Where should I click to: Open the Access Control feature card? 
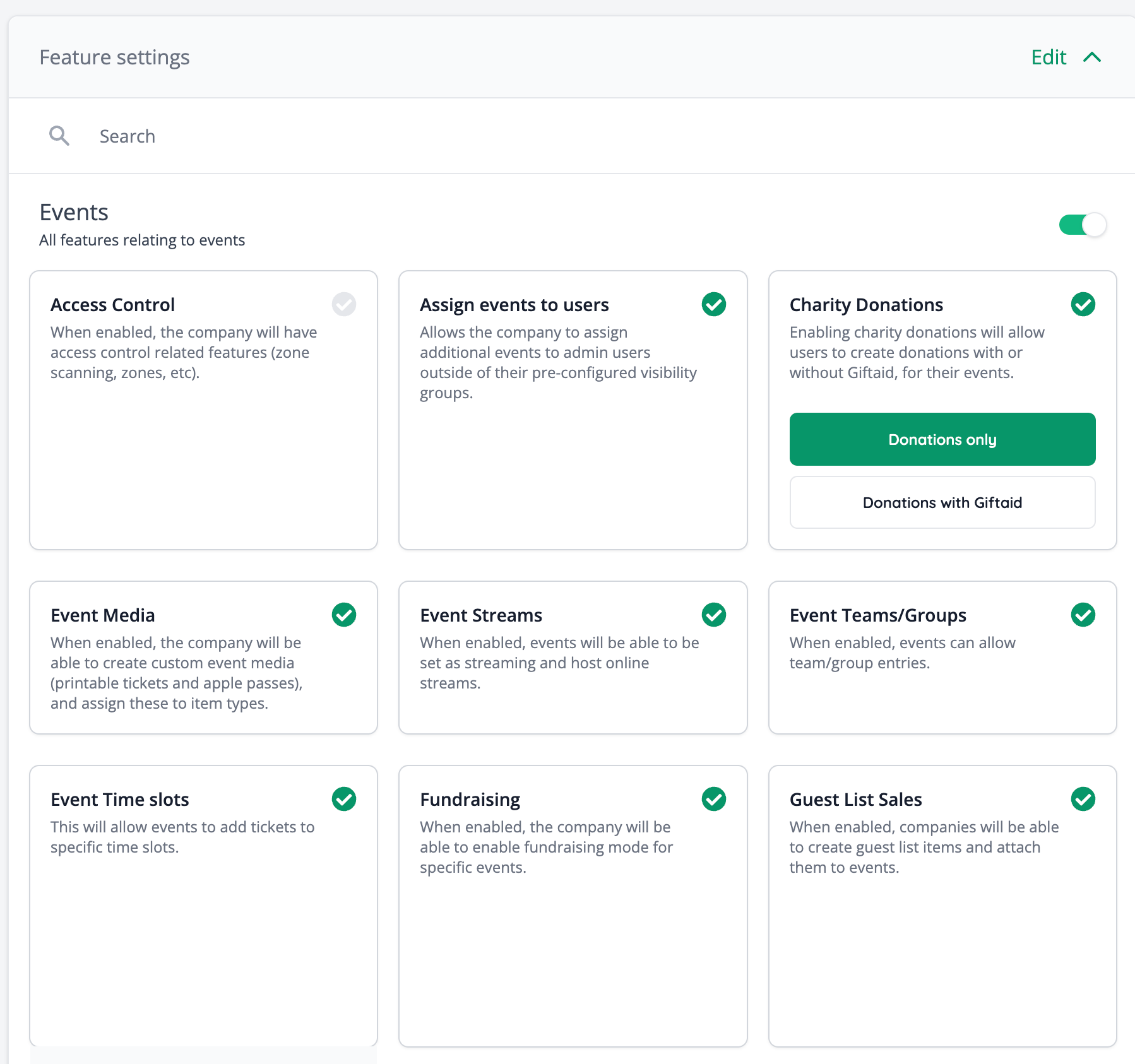203,410
